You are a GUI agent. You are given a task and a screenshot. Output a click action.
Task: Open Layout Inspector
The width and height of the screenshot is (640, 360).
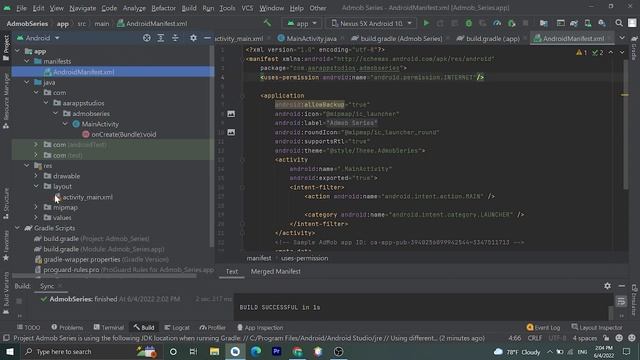[x=597, y=327]
